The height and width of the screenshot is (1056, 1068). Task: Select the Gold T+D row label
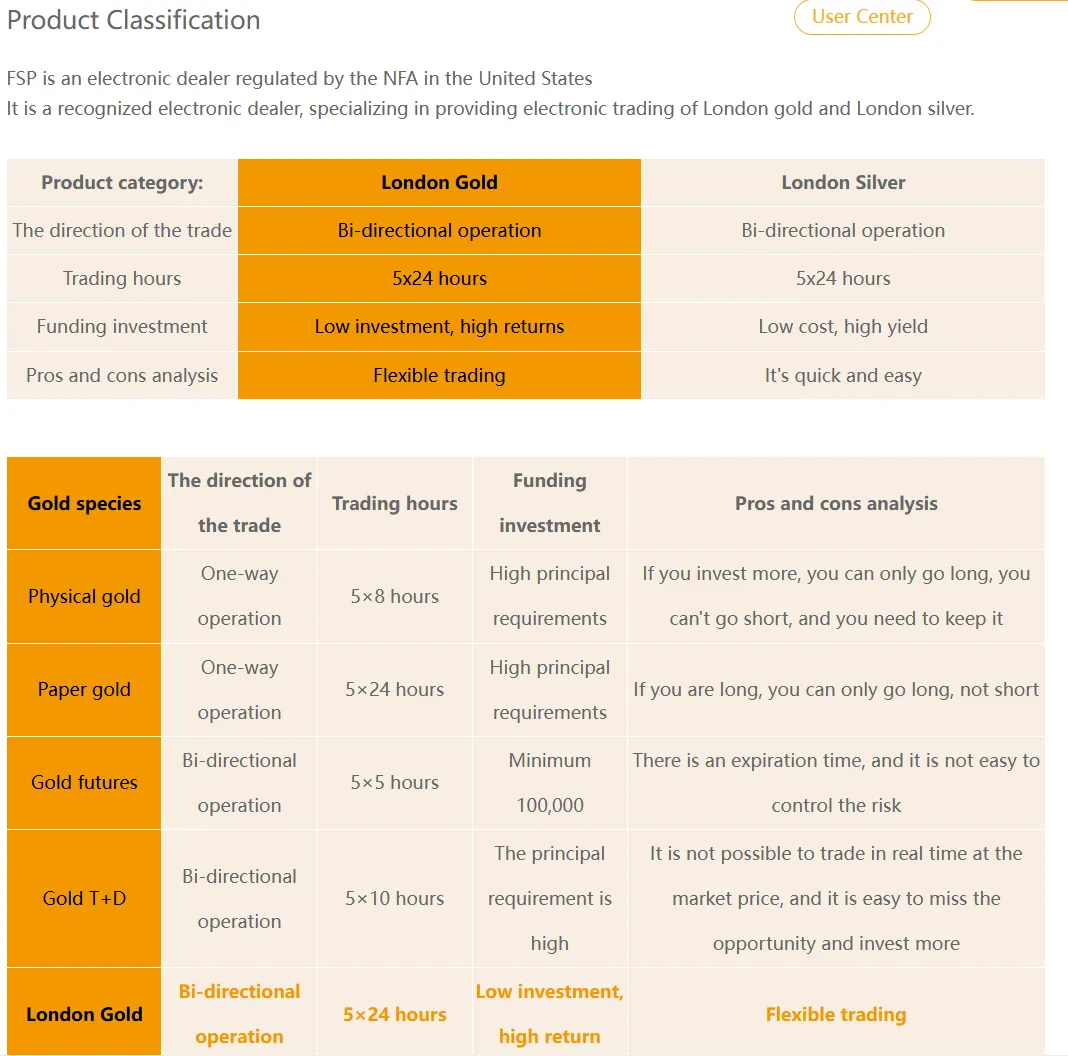(x=84, y=898)
